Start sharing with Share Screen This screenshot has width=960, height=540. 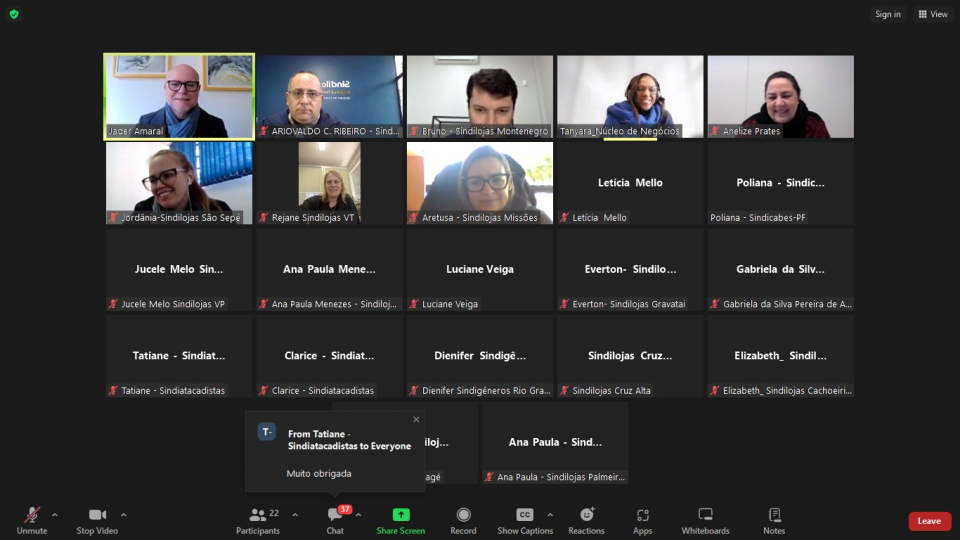click(400, 519)
